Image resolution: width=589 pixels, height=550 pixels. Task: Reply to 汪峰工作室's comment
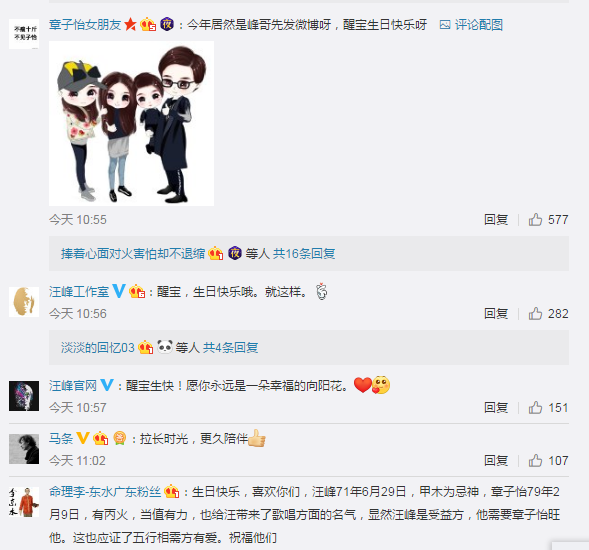point(496,314)
